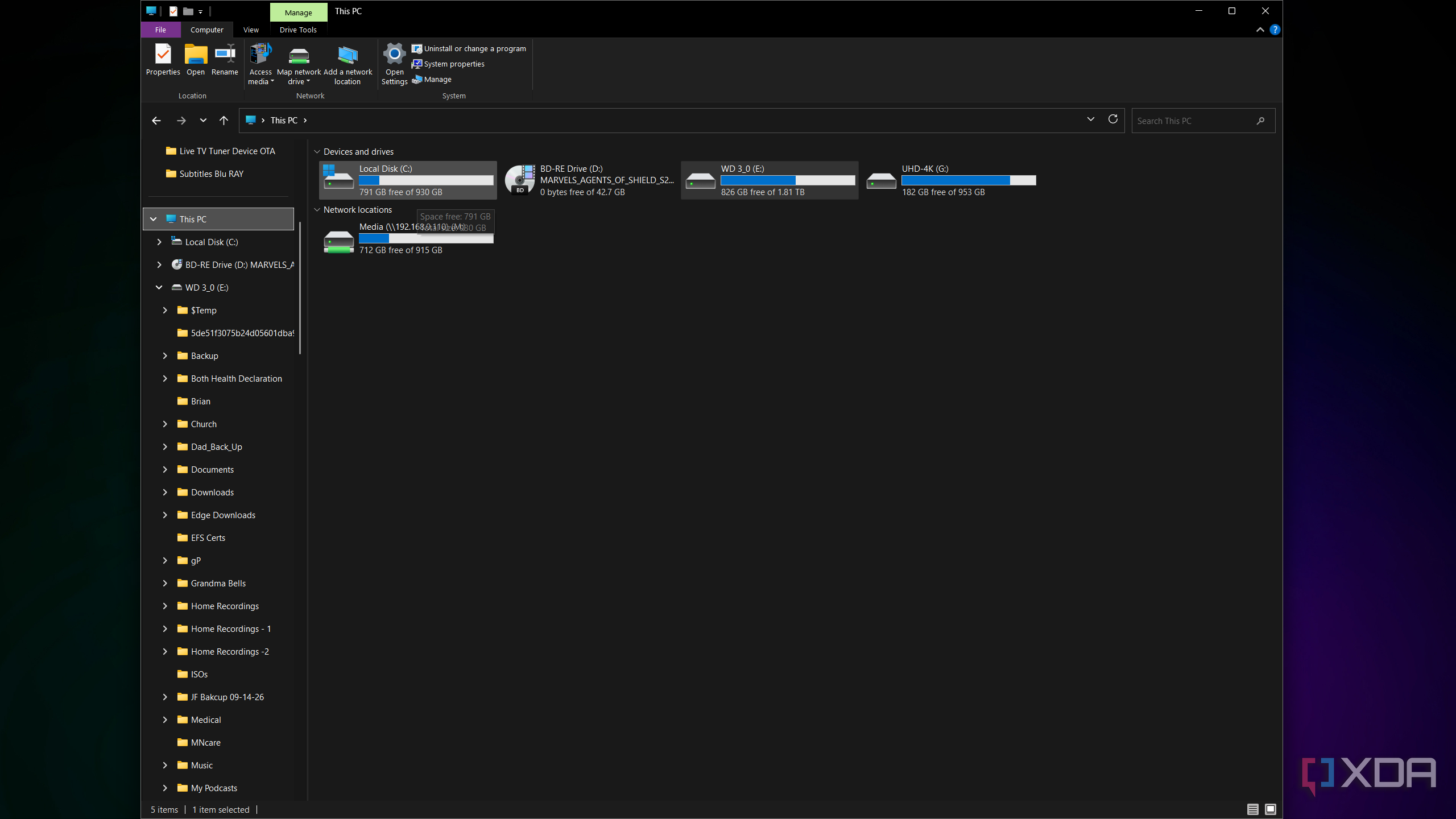This screenshot has width=1456, height=819.
Task: Open the recent locations dropdown arrow
Action: (x=203, y=121)
